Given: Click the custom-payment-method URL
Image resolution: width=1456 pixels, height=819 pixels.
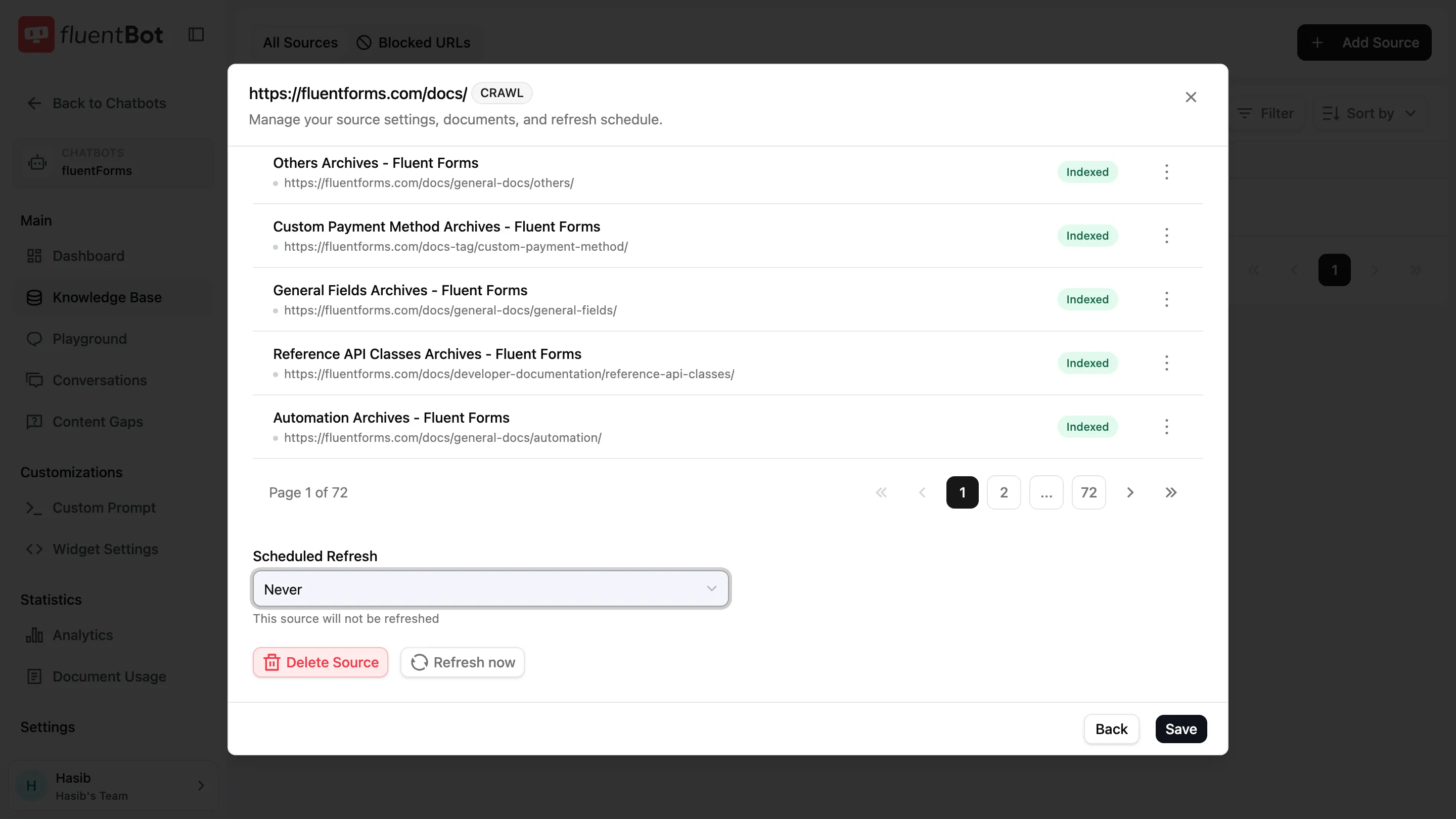Looking at the screenshot, I should tap(456, 246).
